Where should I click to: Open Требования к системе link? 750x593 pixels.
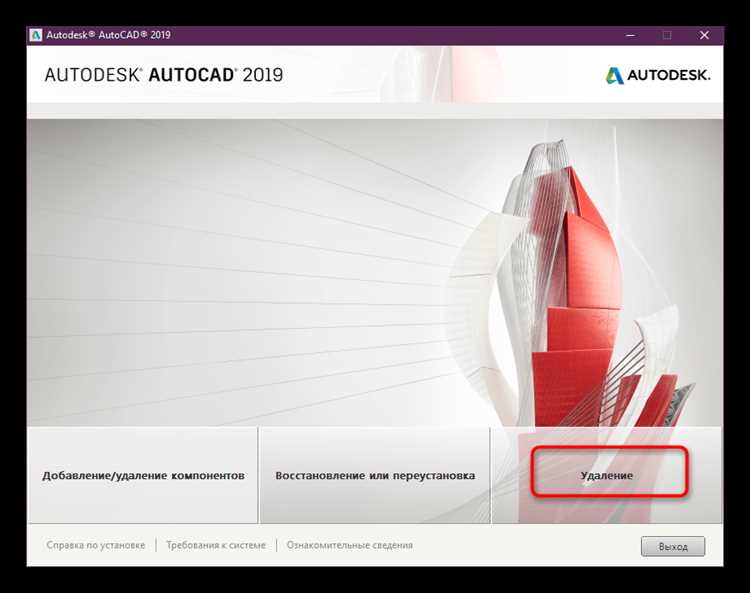coord(216,545)
